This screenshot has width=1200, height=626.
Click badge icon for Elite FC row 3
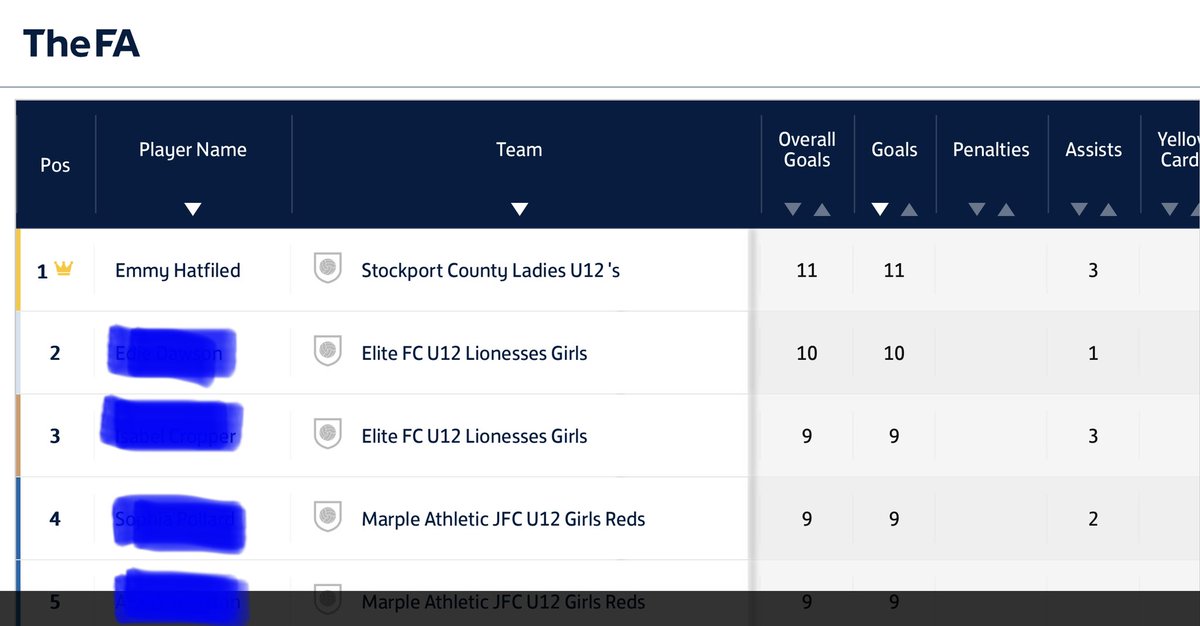click(328, 435)
